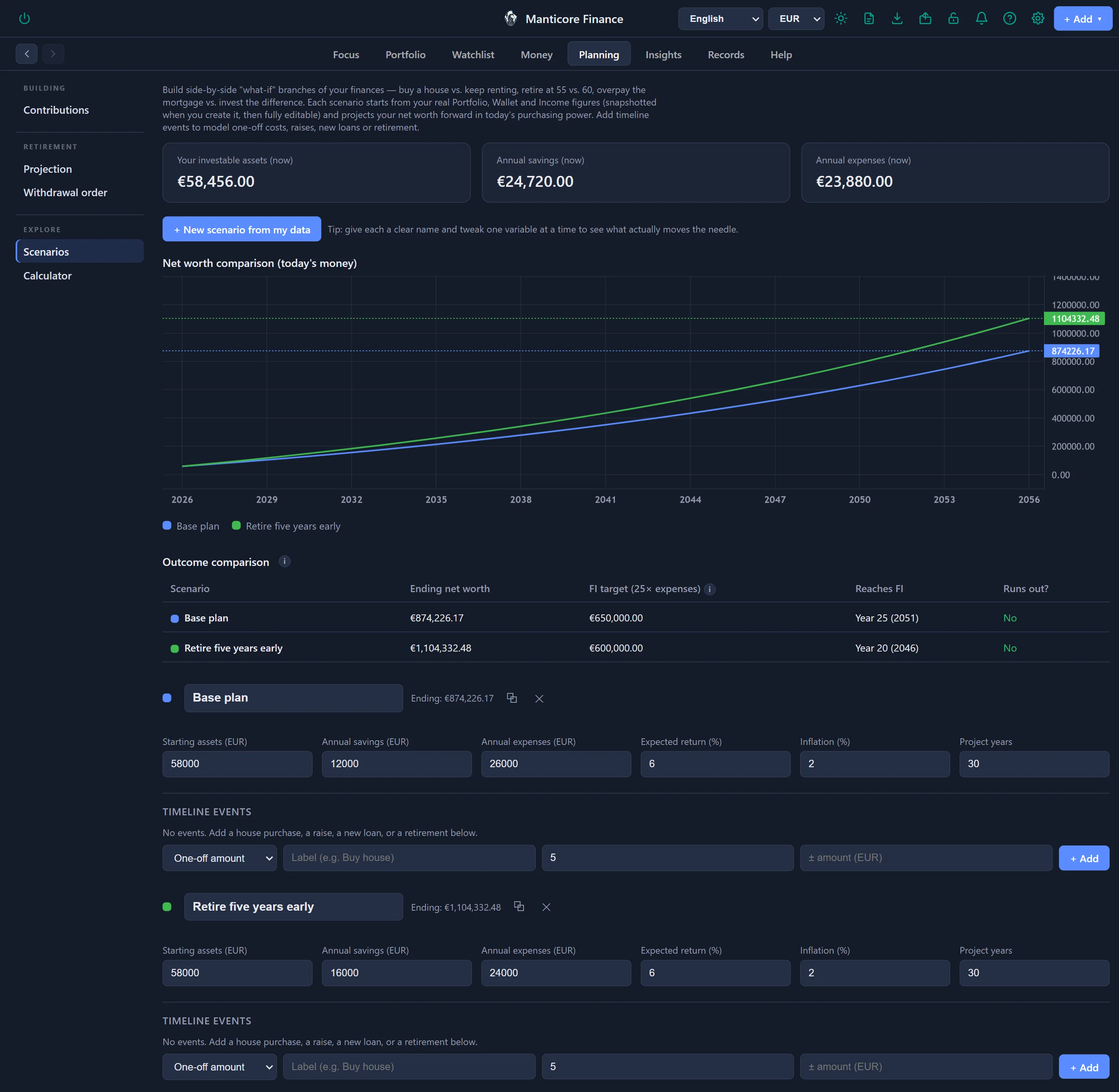Switch to the Portfolio tab
This screenshot has width=1119, height=1092.
tap(405, 54)
